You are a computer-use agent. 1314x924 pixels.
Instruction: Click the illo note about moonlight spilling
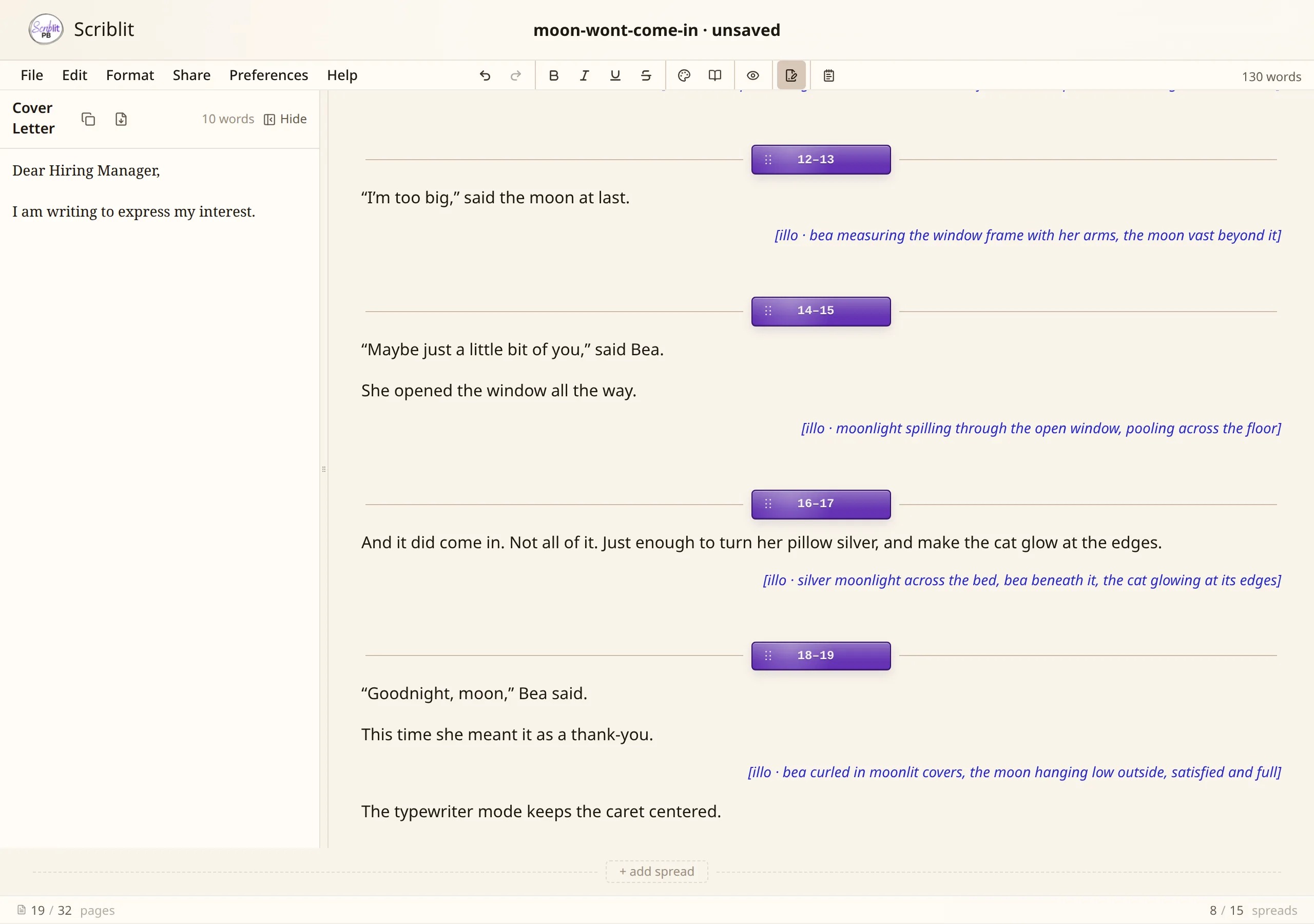pos(1041,428)
